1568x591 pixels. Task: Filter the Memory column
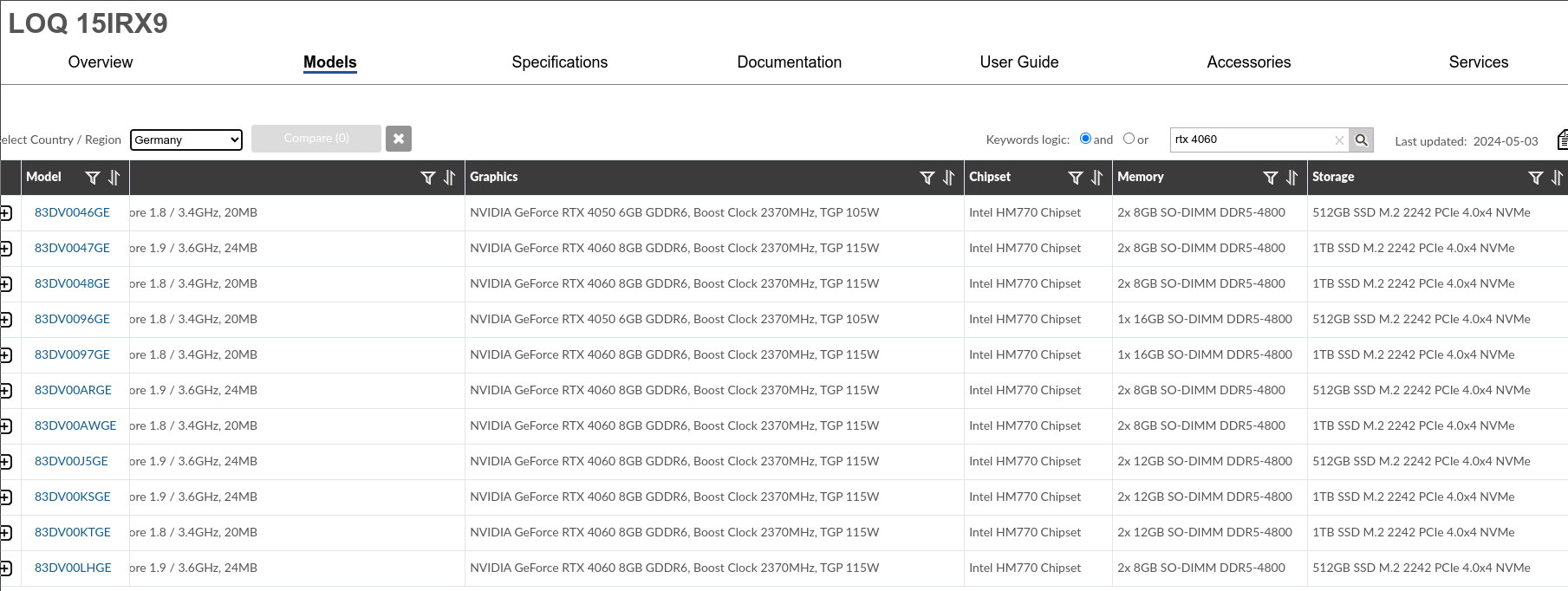pyautogui.click(x=1270, y=178)
